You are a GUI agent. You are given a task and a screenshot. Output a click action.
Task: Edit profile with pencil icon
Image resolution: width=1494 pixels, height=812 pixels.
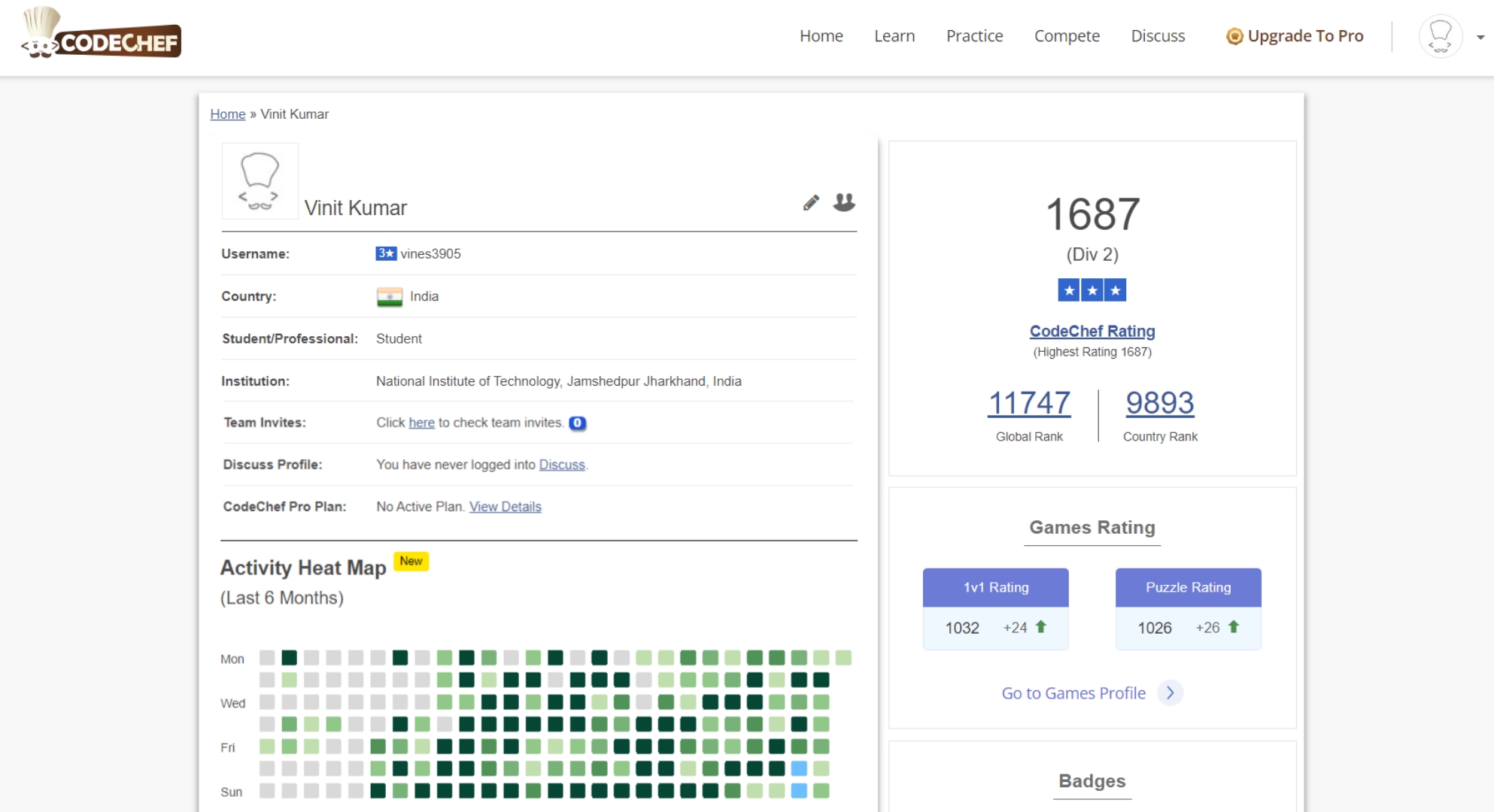click(810, 203)
